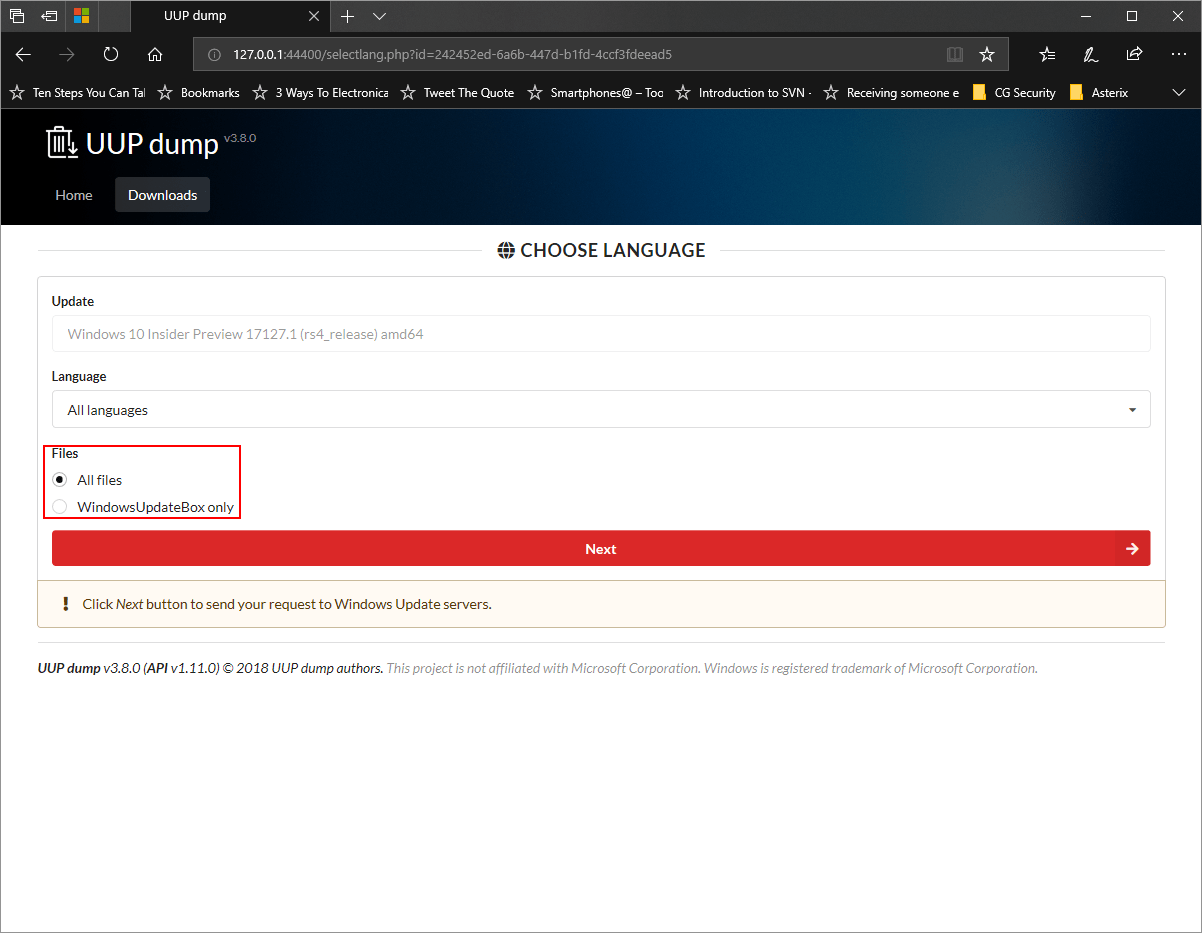Select WindowsUpdateBox only option

60,506
